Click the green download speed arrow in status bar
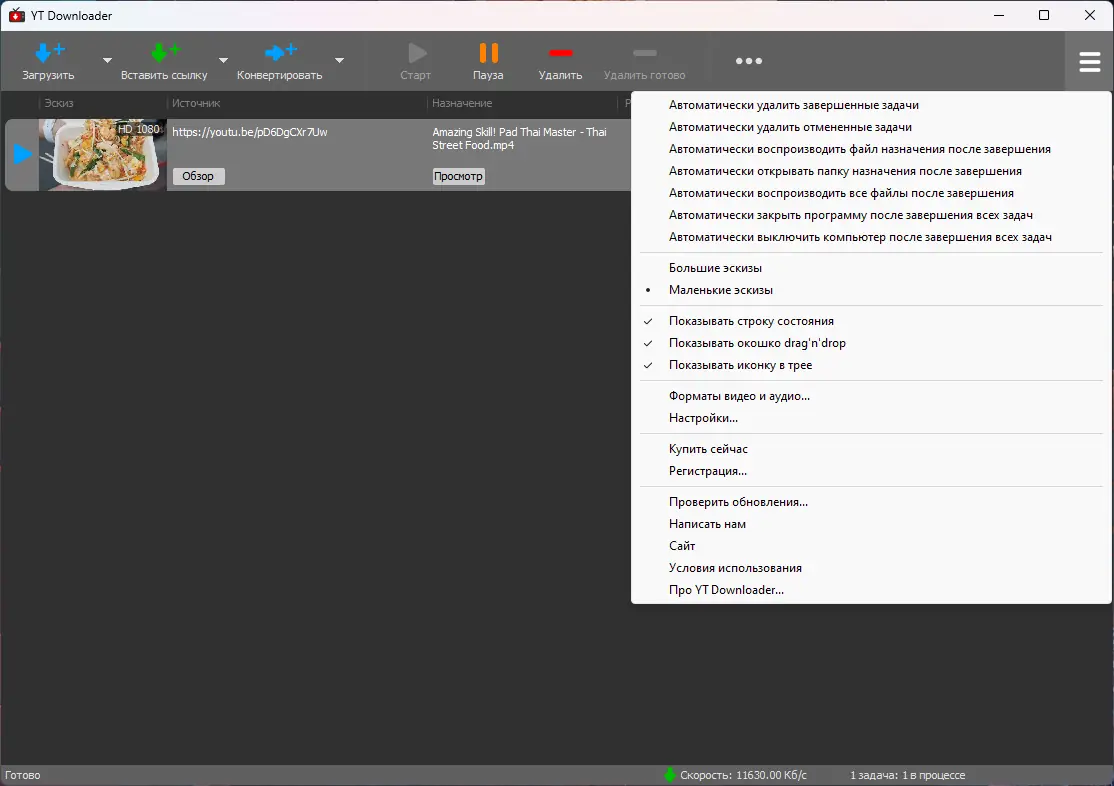 tap(670, 775)
